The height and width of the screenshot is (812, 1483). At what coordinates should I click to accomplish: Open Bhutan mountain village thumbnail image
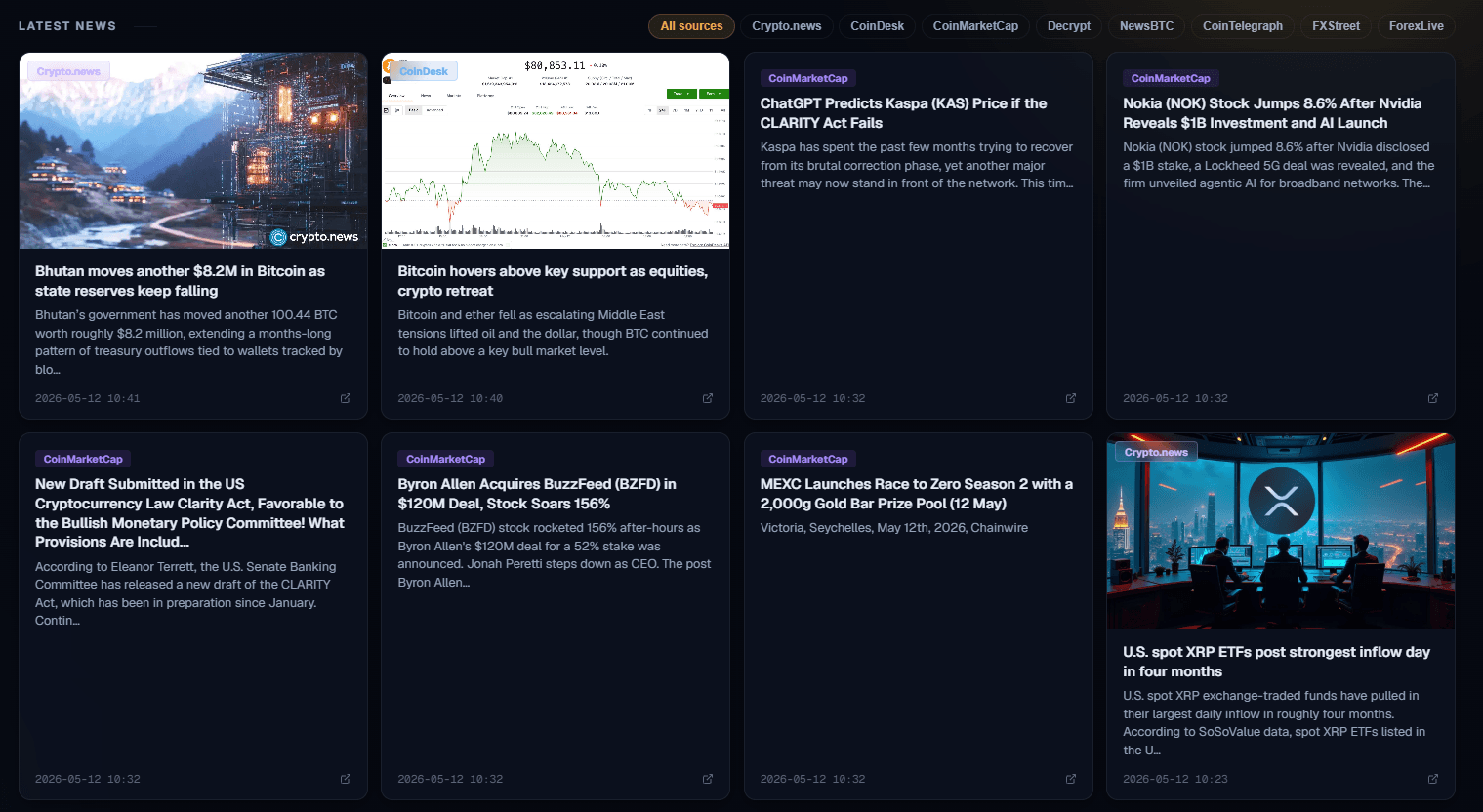point(193,150)
